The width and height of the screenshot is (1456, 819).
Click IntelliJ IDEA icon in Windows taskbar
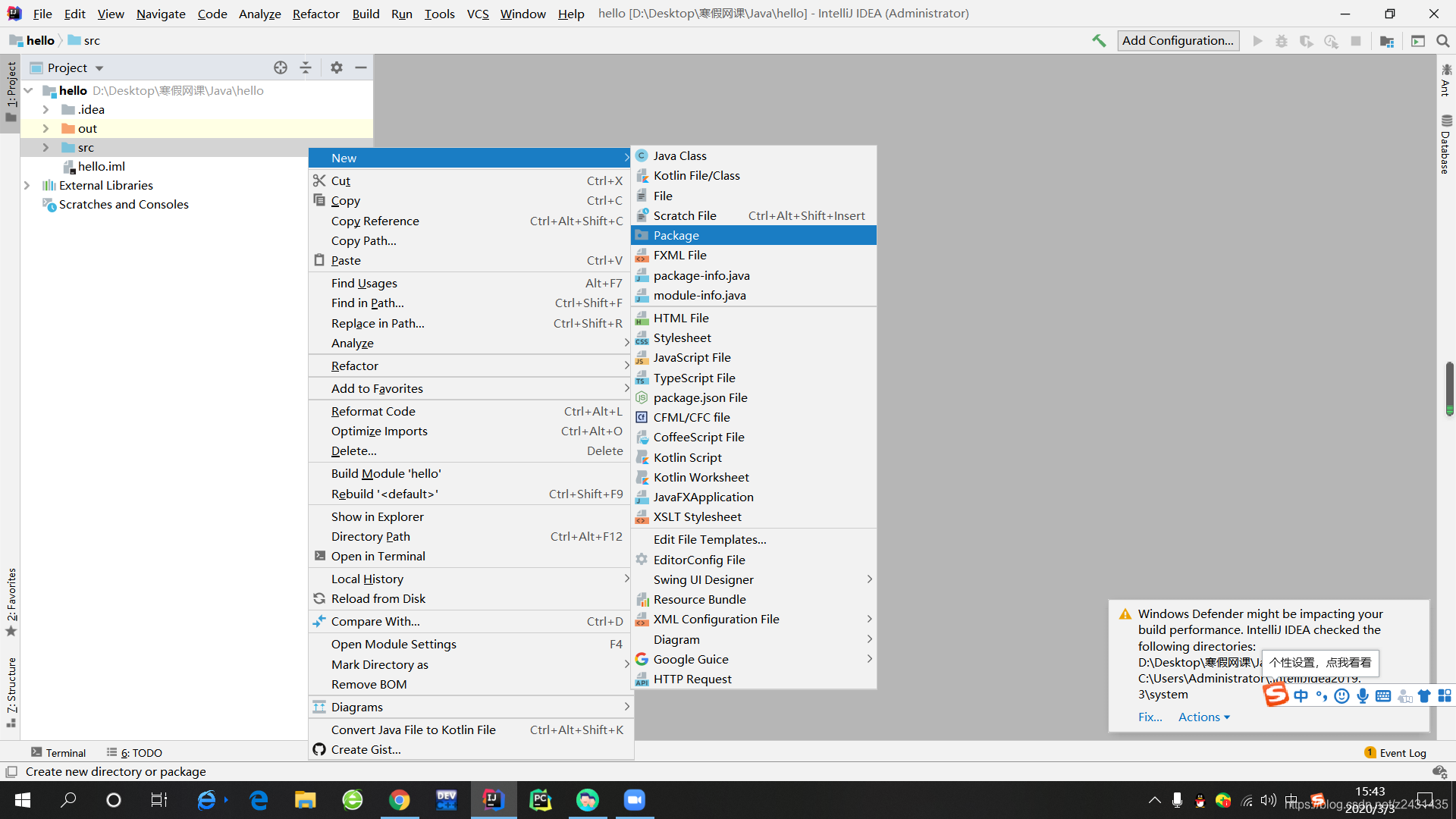click(493, 800)
